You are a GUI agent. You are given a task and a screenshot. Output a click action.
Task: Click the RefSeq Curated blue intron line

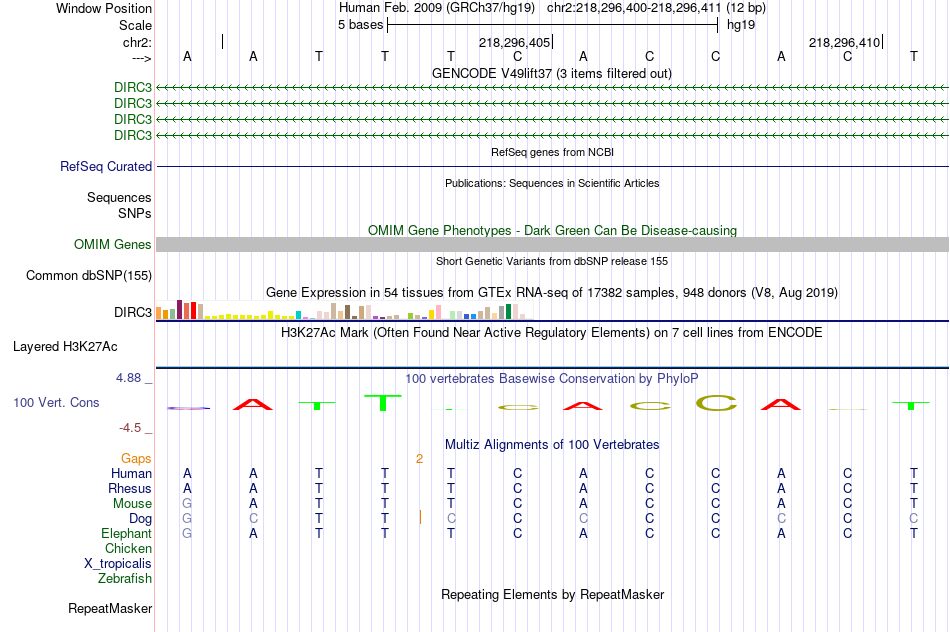(552, 166)
